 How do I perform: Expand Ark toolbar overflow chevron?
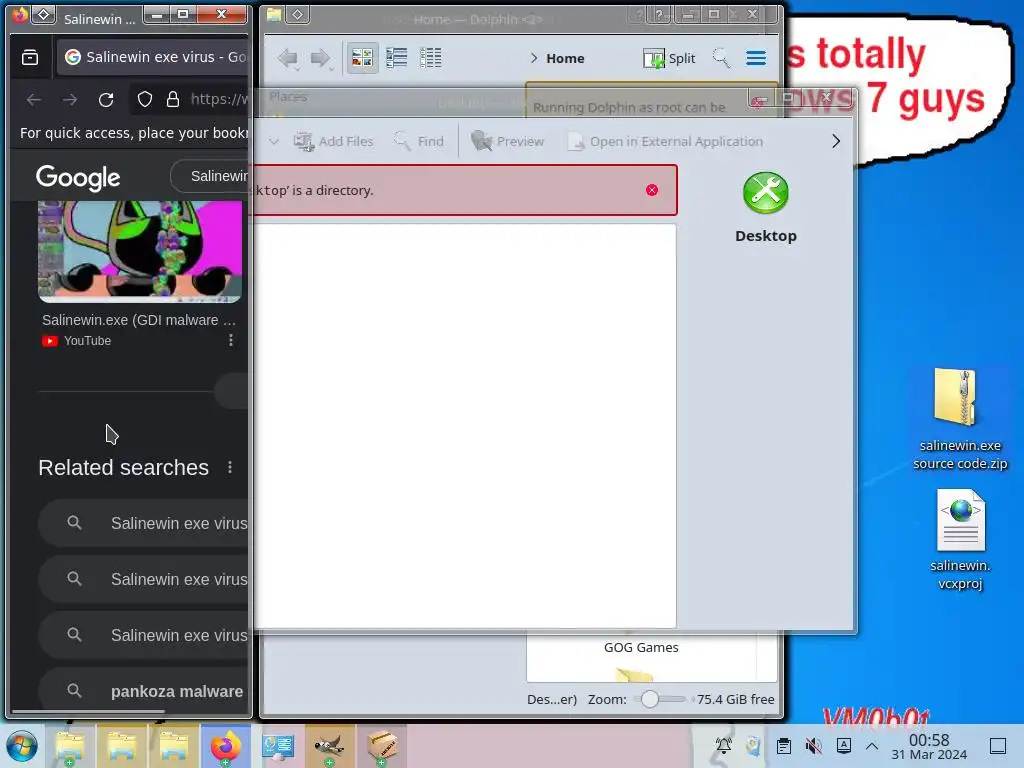point(836,141)
